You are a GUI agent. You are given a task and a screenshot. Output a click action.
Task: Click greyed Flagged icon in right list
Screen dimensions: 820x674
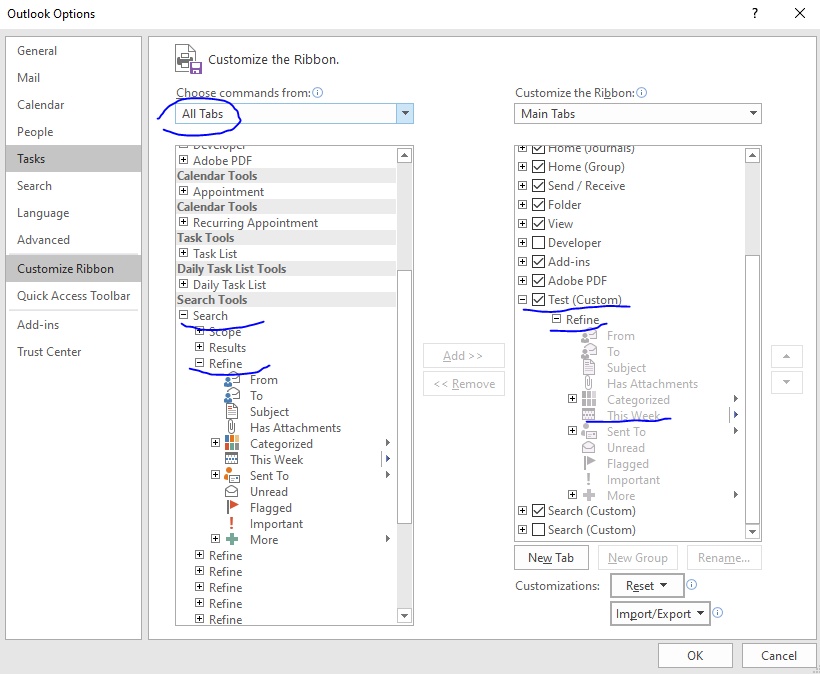click(x=589, y=463)
